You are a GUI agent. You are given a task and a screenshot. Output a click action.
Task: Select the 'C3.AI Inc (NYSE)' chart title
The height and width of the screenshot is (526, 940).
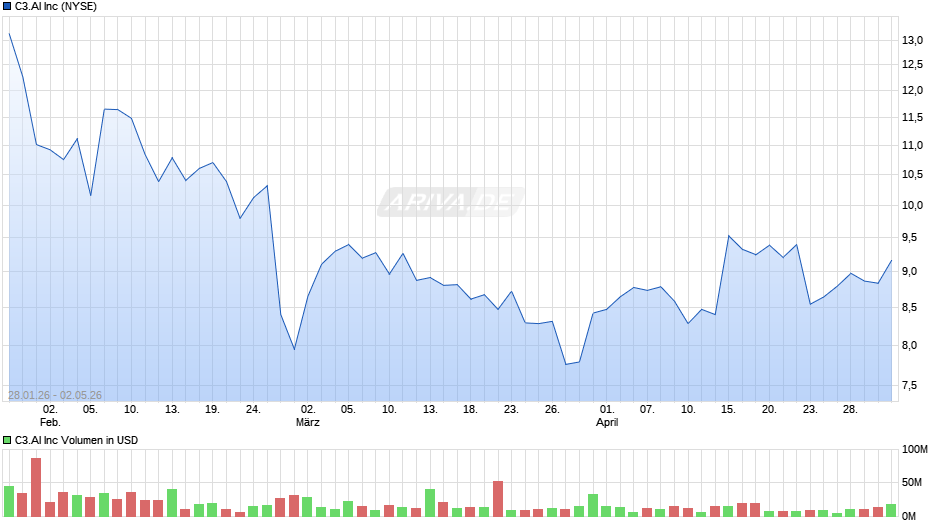coord(56,7)
